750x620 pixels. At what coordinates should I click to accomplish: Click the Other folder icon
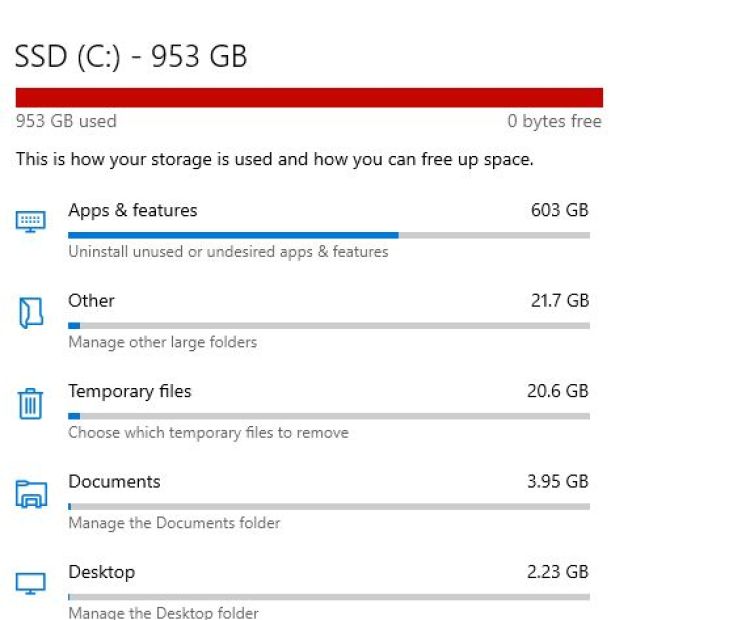pyautogui.click(x=31, y=312)
